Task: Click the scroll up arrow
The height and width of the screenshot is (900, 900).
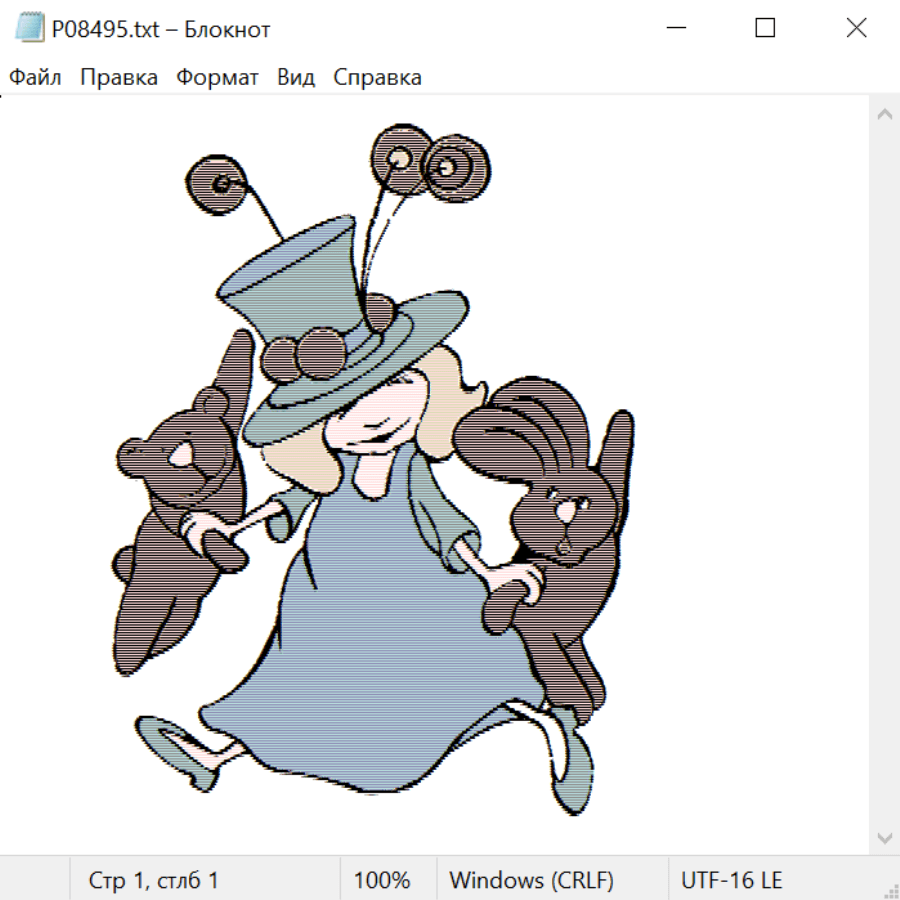Action: [x=884, y=115]
